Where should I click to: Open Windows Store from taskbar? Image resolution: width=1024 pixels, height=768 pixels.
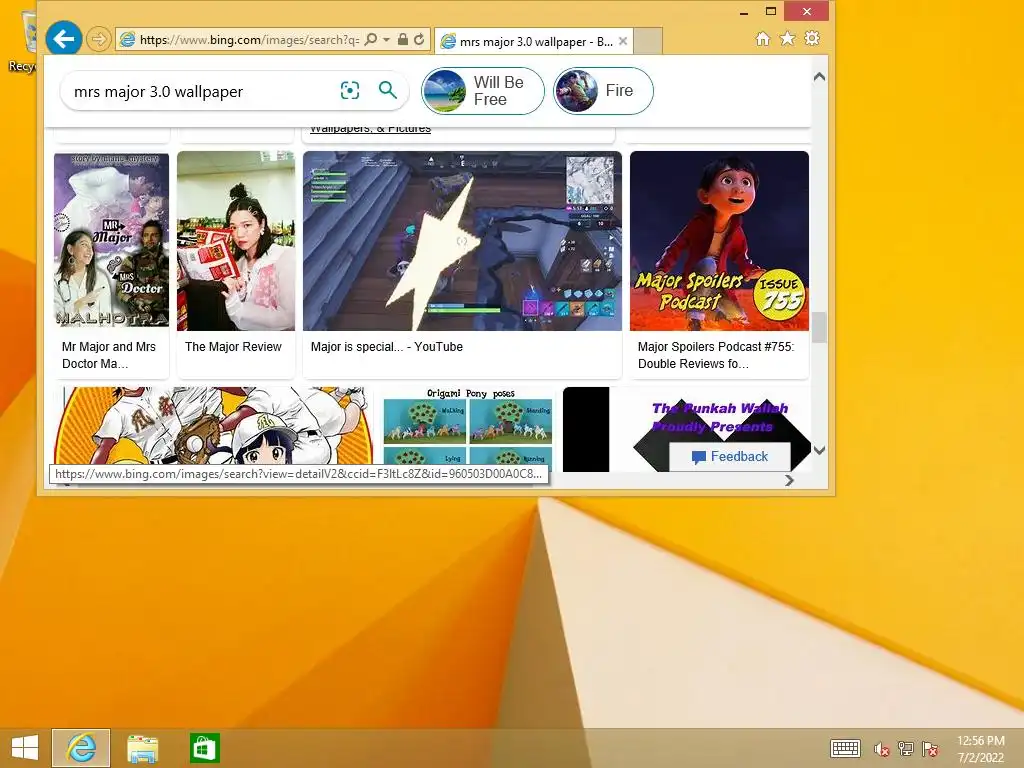pos(204,748)
